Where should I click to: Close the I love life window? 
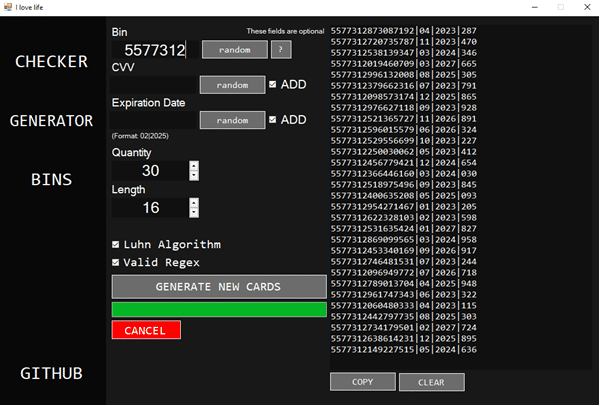[x=587, y=7]
